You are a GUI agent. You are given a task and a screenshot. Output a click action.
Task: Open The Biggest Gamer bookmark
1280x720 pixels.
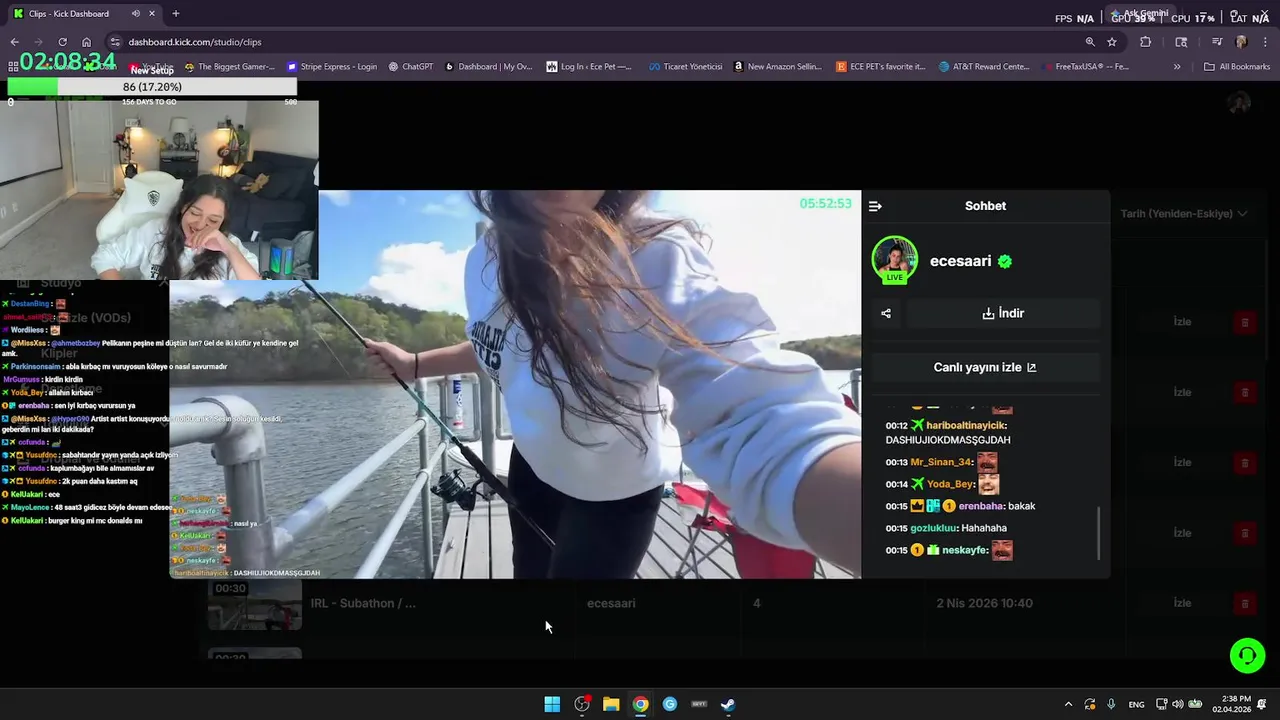tap(229, 67)
